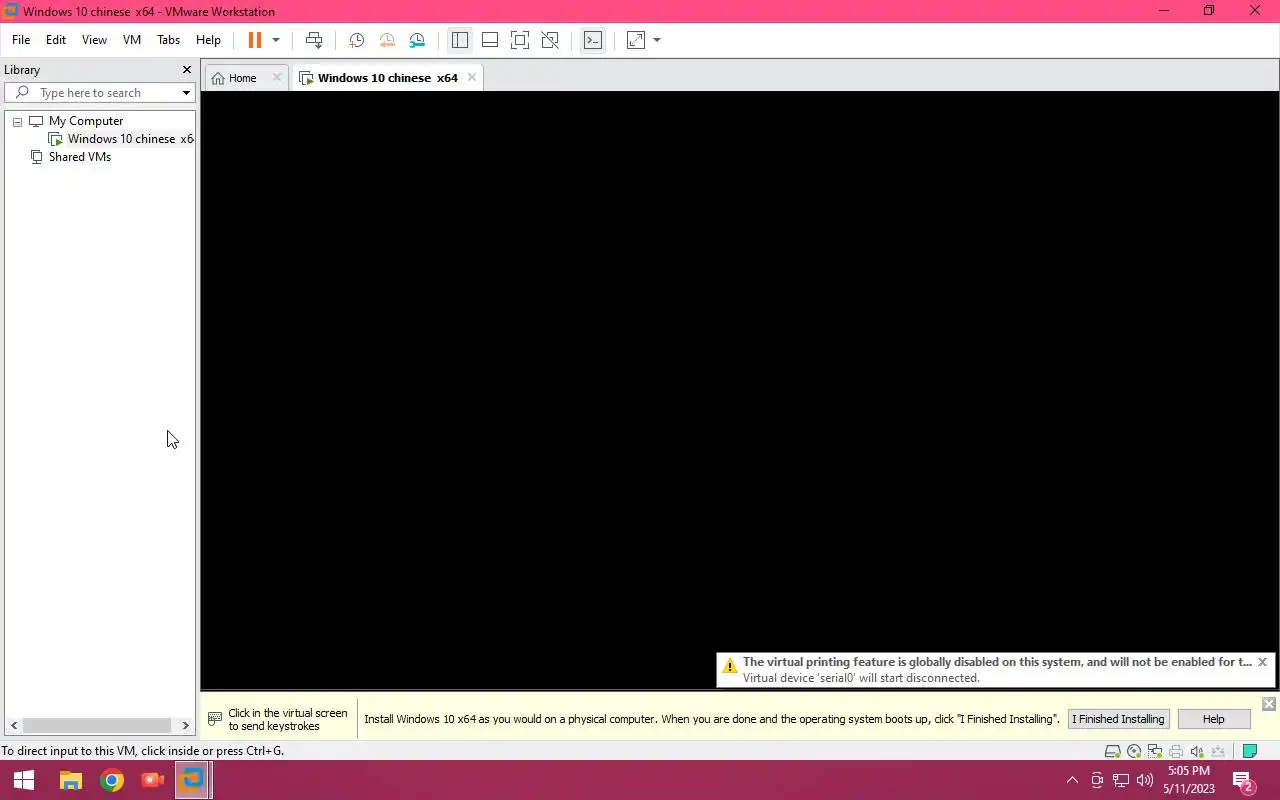
Task: Toggle the console view toolbar button
Action: coord(593,40)
